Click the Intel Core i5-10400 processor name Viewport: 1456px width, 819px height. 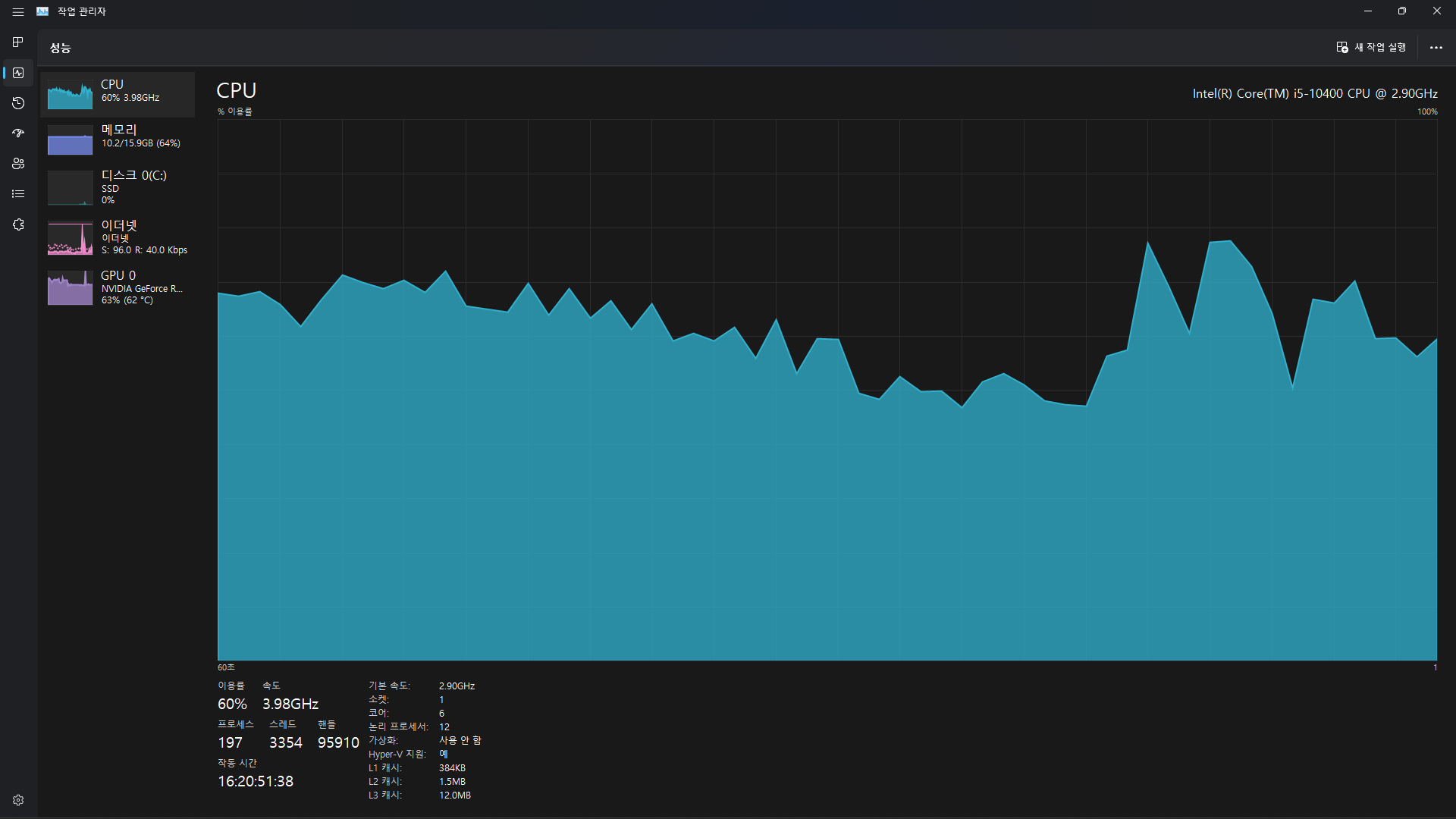(x=1314, y=93)
